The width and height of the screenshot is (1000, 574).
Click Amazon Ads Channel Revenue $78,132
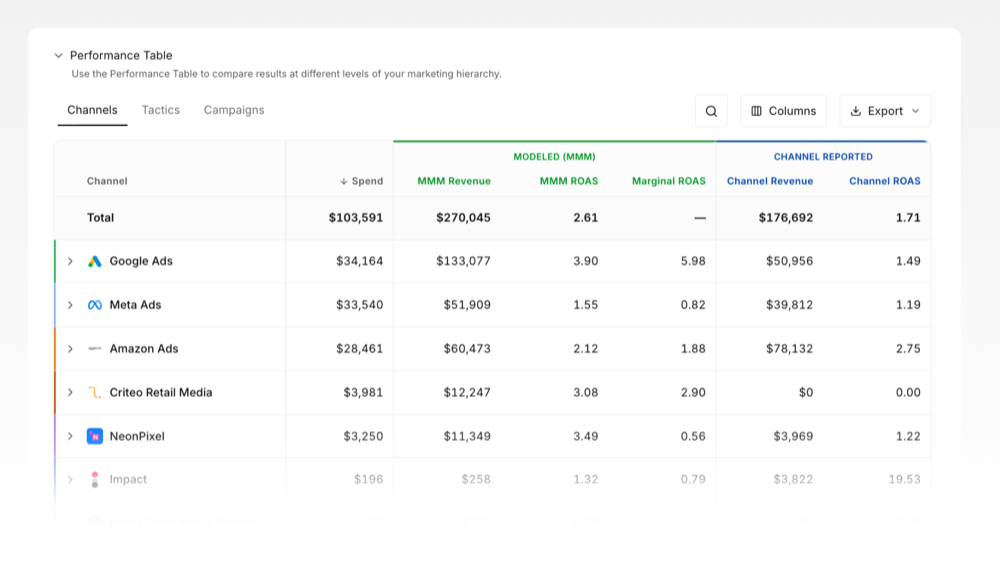coord(790,349)
